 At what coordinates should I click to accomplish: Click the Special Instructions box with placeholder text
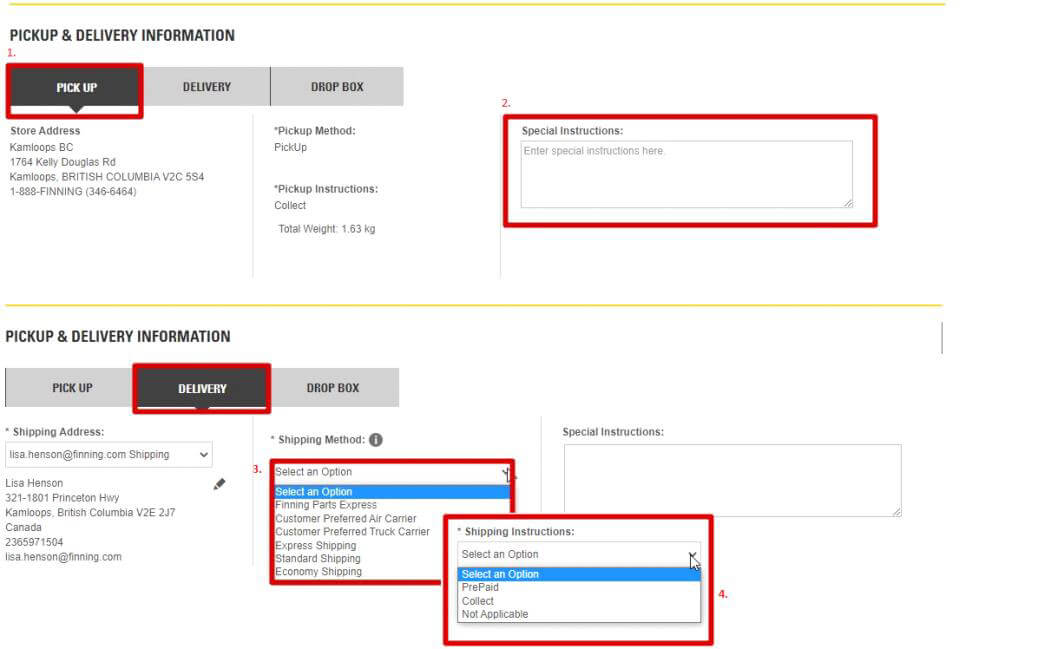point(686,174)
